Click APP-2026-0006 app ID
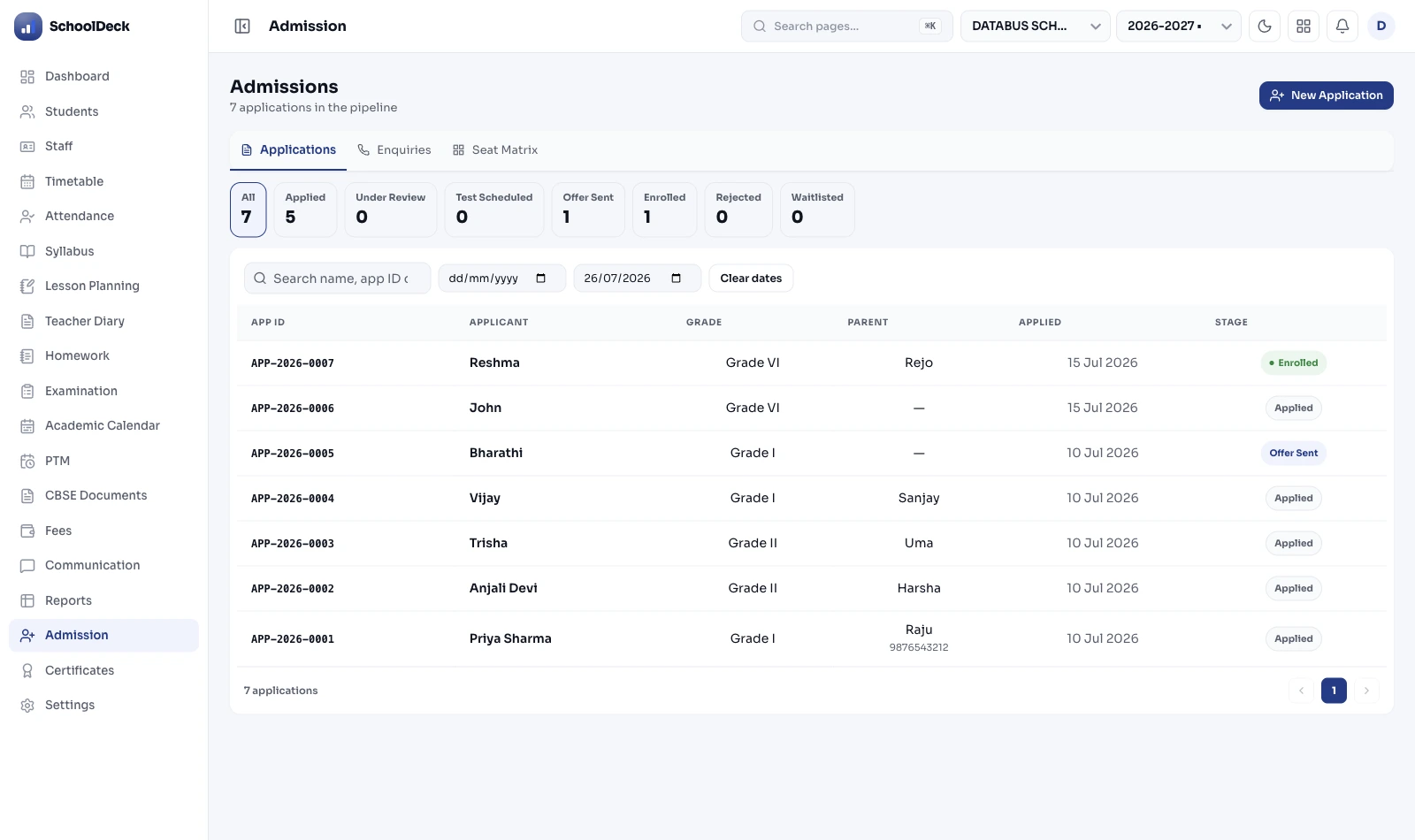The image size is (1415, 840). pyautogui.click(x=293, y=409)
